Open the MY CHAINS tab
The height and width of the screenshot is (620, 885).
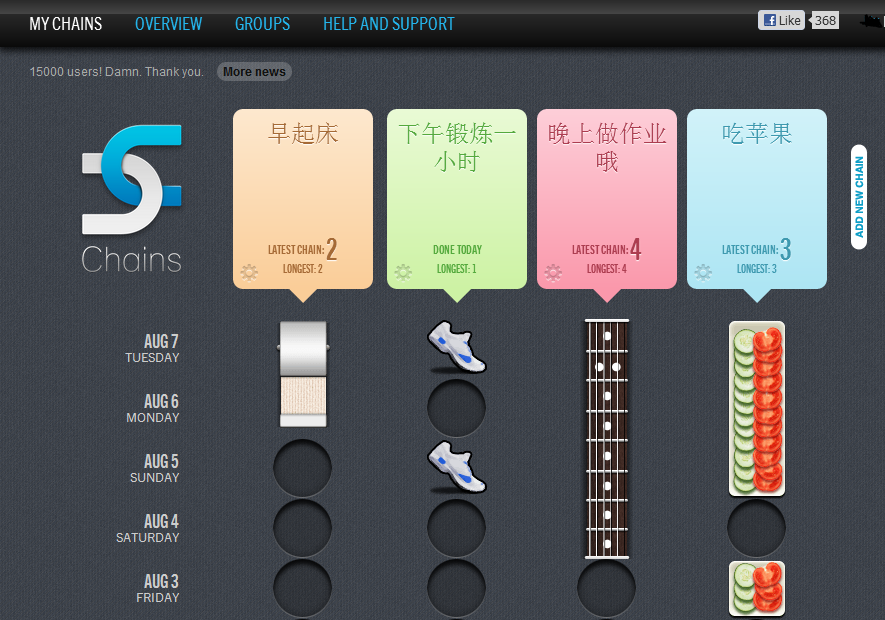click(x=65, y=24)
